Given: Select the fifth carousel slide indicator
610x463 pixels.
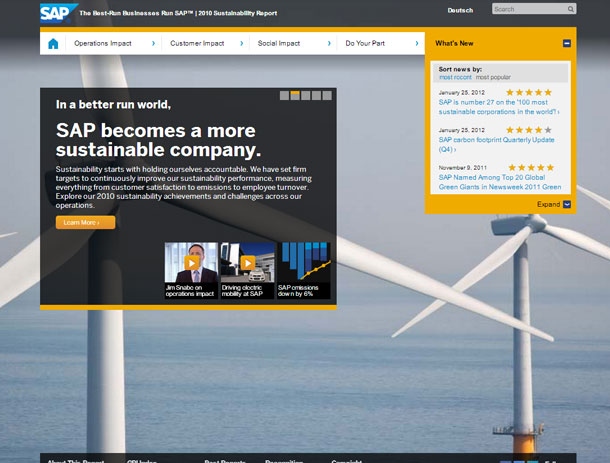Looking at the screenshot, I should (x=327, y=95).
